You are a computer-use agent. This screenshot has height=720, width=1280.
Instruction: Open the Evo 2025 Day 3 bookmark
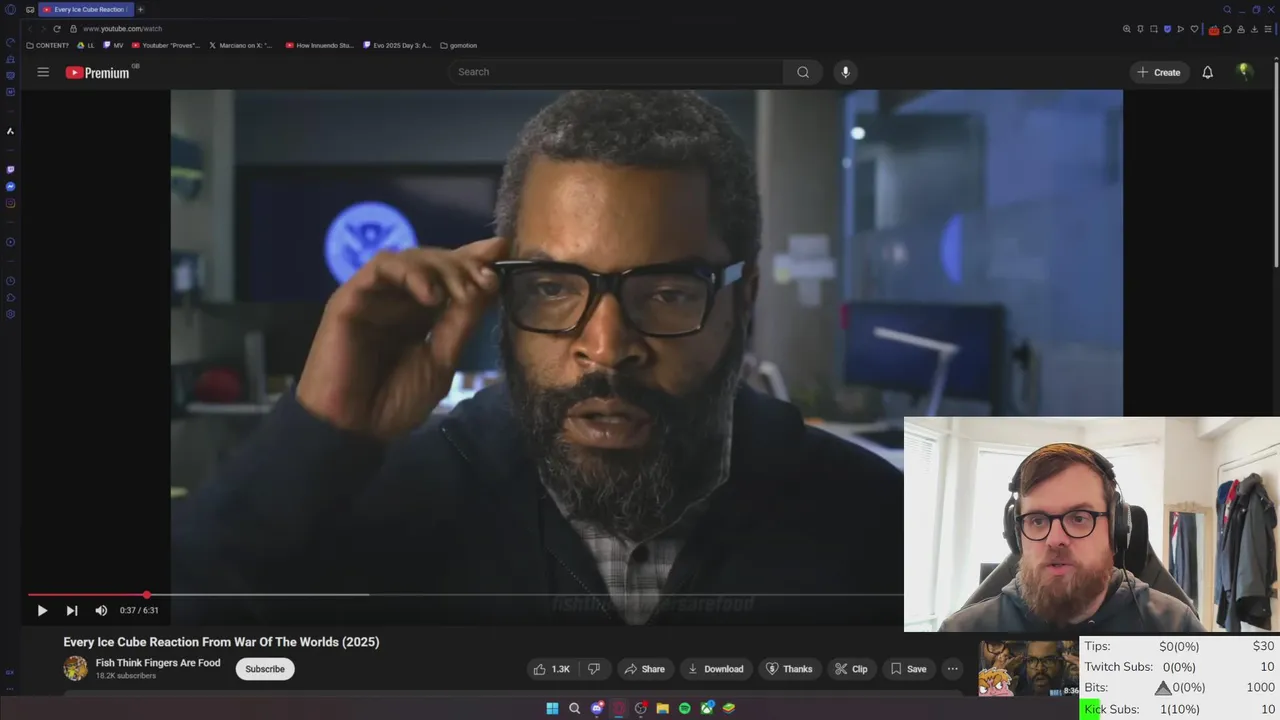click(x=398, y=45)
